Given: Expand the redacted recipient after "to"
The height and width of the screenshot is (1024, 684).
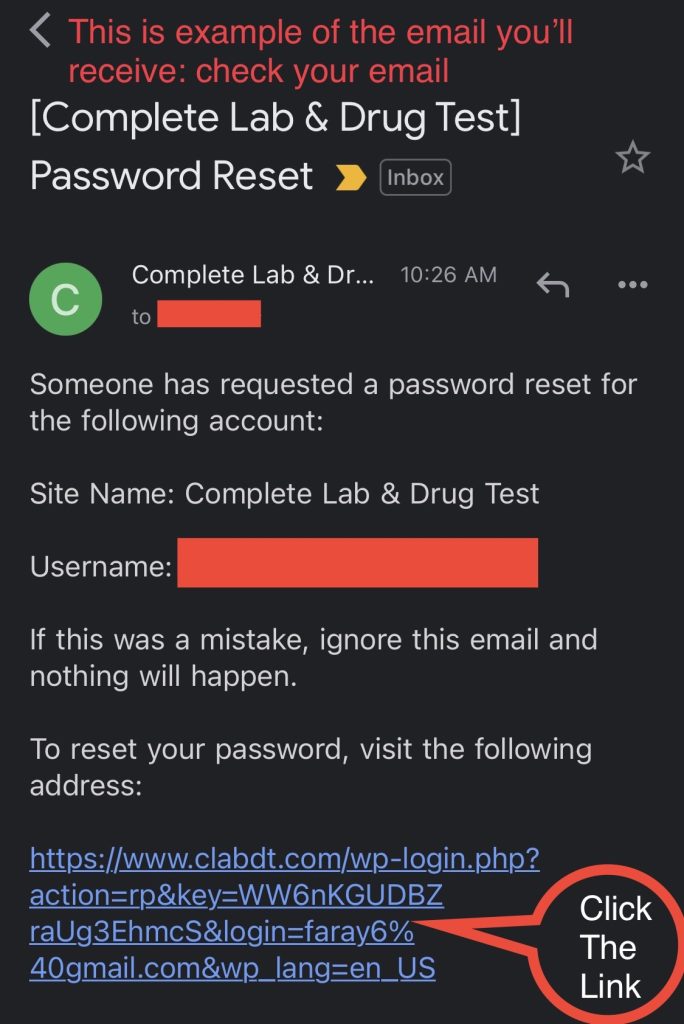Looking at the screenshot, I should tap(209, 316).
